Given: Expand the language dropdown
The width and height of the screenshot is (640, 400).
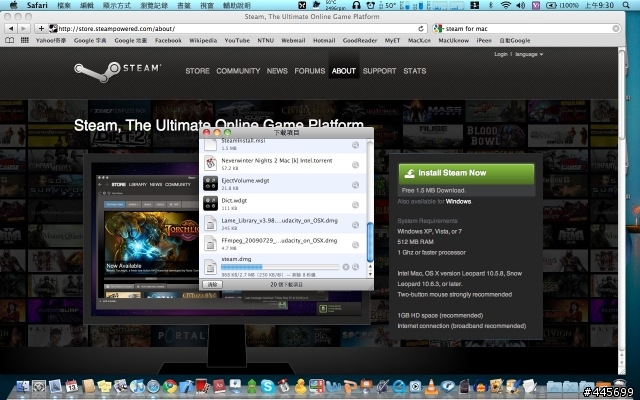Looking at the screenshot, I should tap(529, 54).
